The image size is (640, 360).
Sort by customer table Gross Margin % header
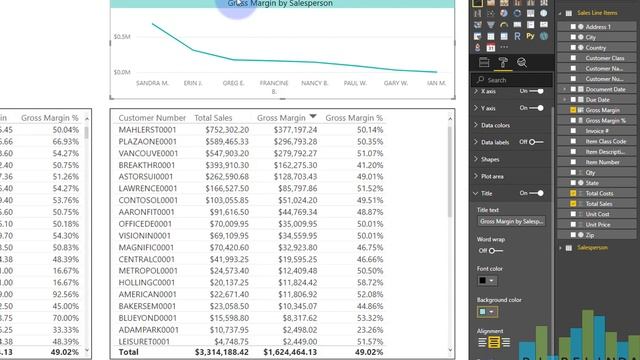click(354, 118)
